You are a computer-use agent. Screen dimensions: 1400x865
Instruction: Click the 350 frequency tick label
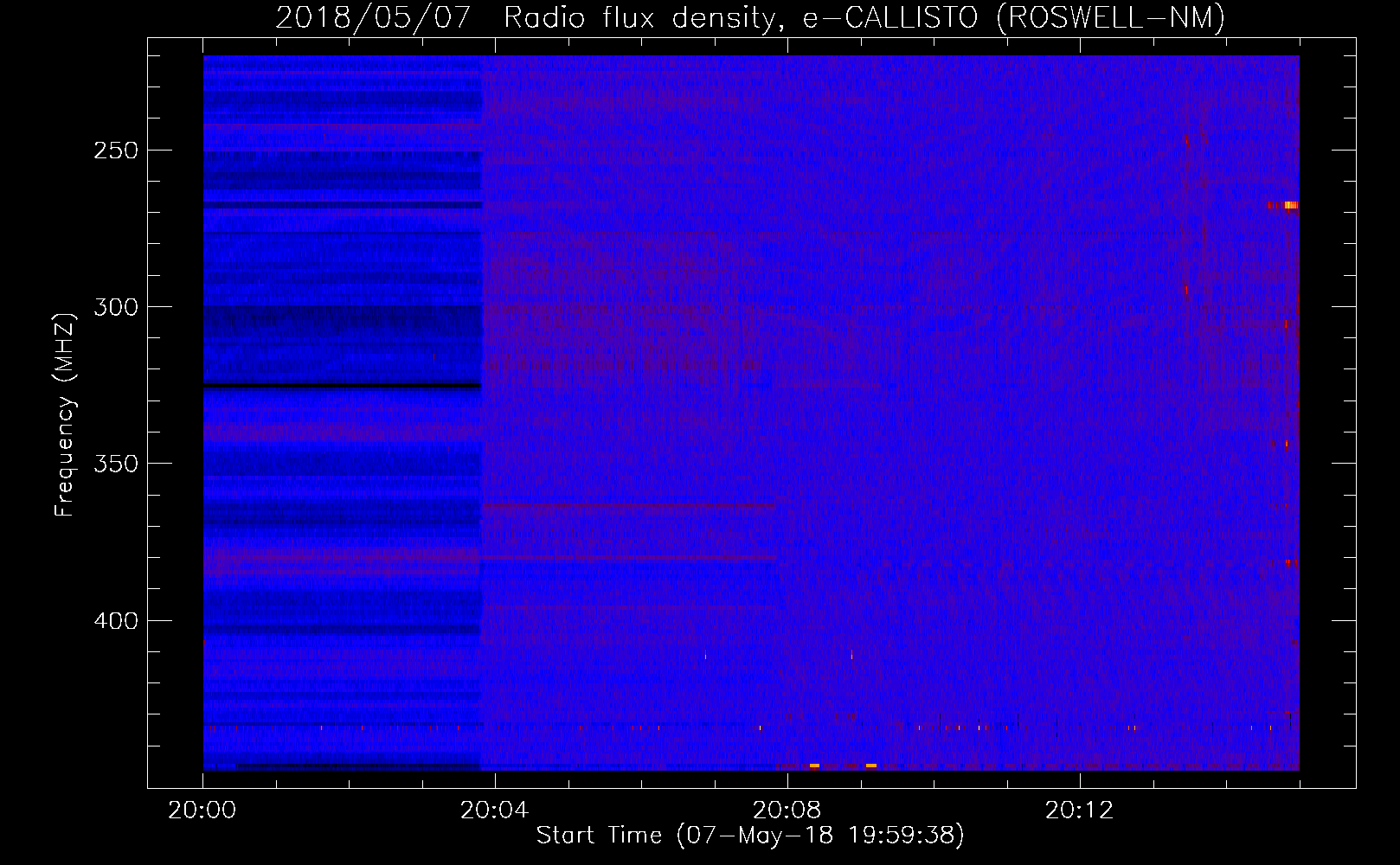[x=116, y=464]
